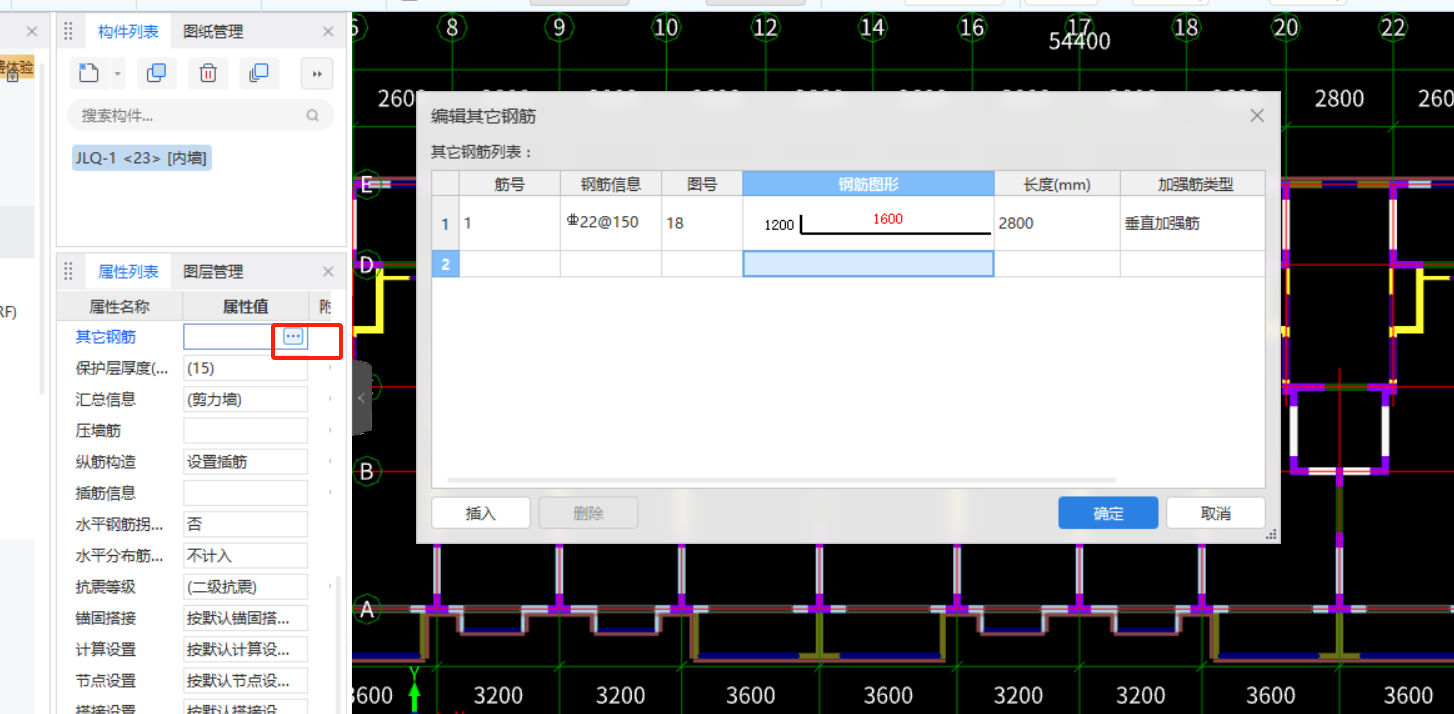Click the 保护层厚度 value (15)
Image resolution: width=1454 pixels, height=714 pixels.
pos(245,368)
